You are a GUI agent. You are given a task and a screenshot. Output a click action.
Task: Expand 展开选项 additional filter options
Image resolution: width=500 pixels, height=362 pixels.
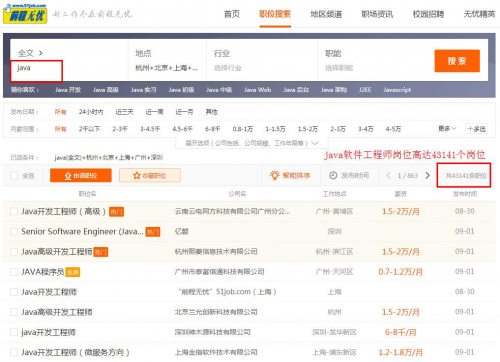click(252, 143)
